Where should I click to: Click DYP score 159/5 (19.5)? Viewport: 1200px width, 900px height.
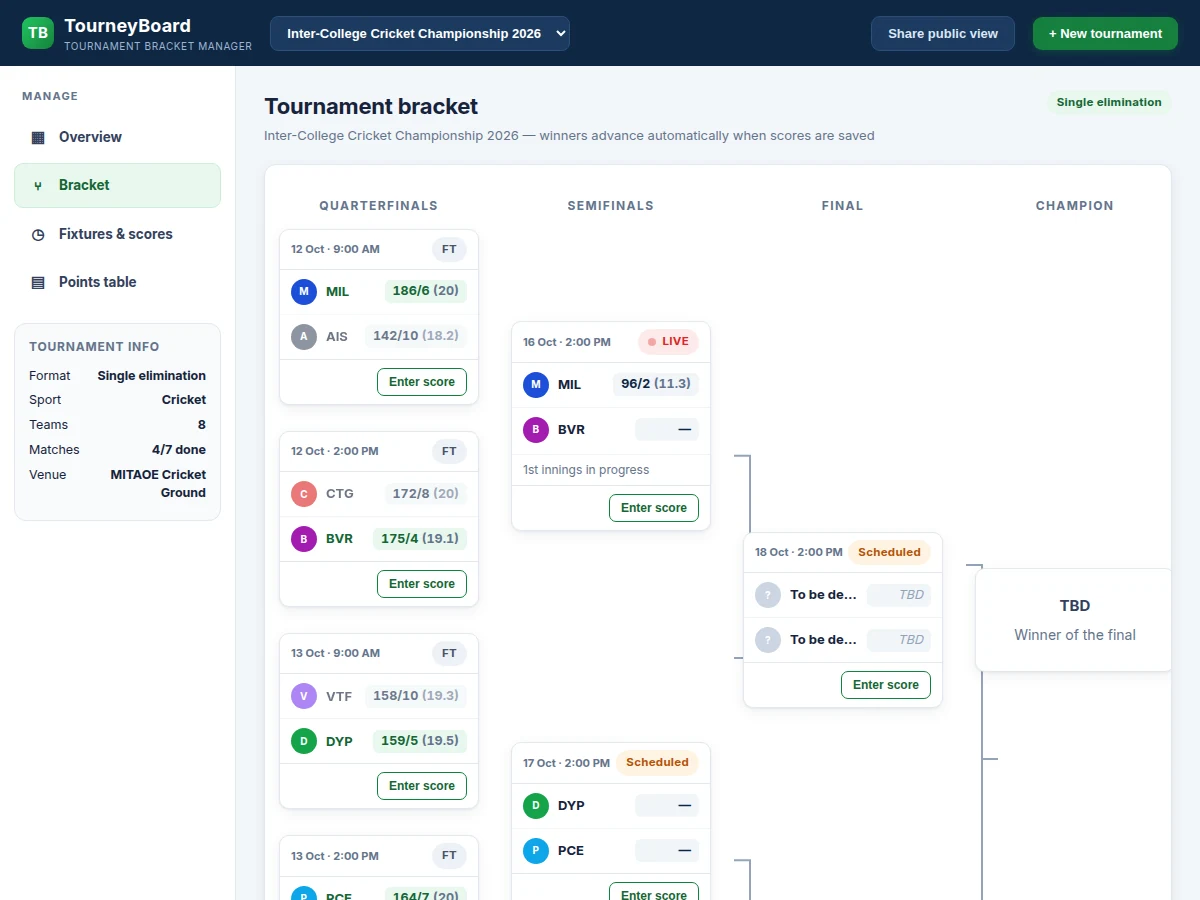[x=420, y=740]
